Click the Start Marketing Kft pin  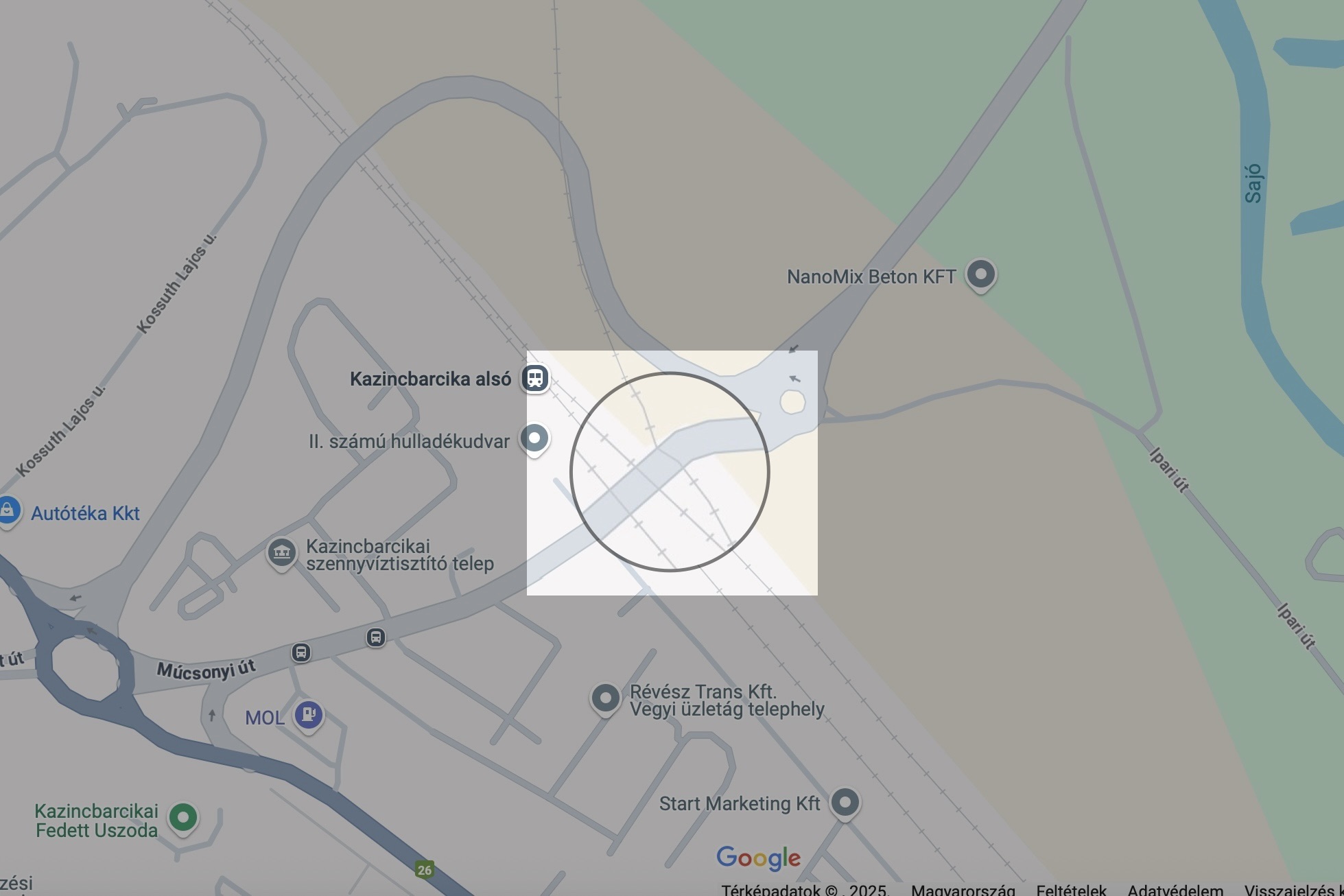pyautogui.click(x=845, y=803)
